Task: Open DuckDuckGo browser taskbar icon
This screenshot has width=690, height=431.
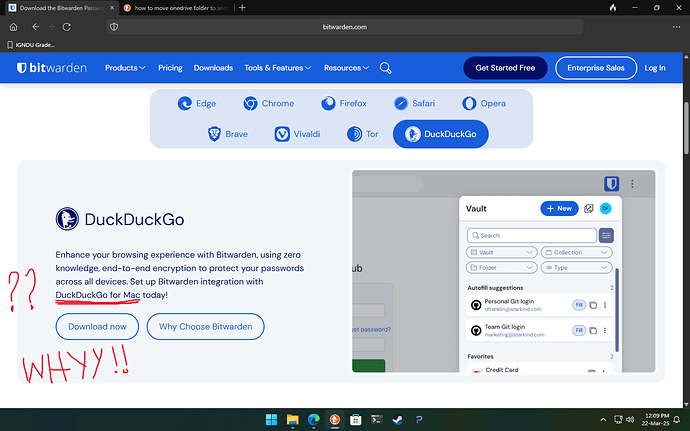Action: (x=335, y=420)
